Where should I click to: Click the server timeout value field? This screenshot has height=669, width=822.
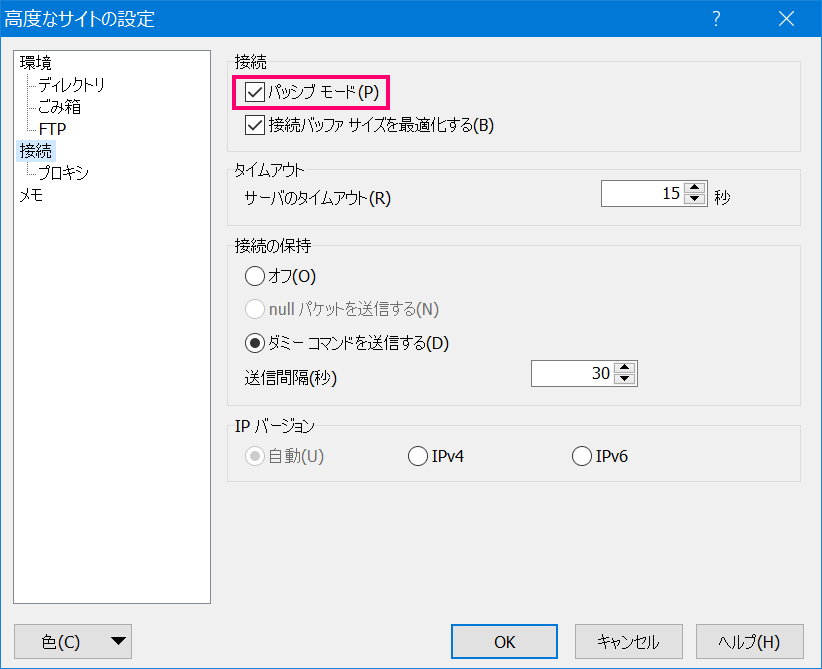click(x=643, y=193)
